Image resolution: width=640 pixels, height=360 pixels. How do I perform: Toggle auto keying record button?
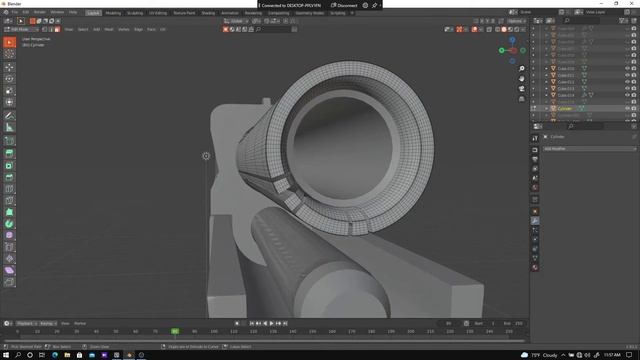pos(237,323)
